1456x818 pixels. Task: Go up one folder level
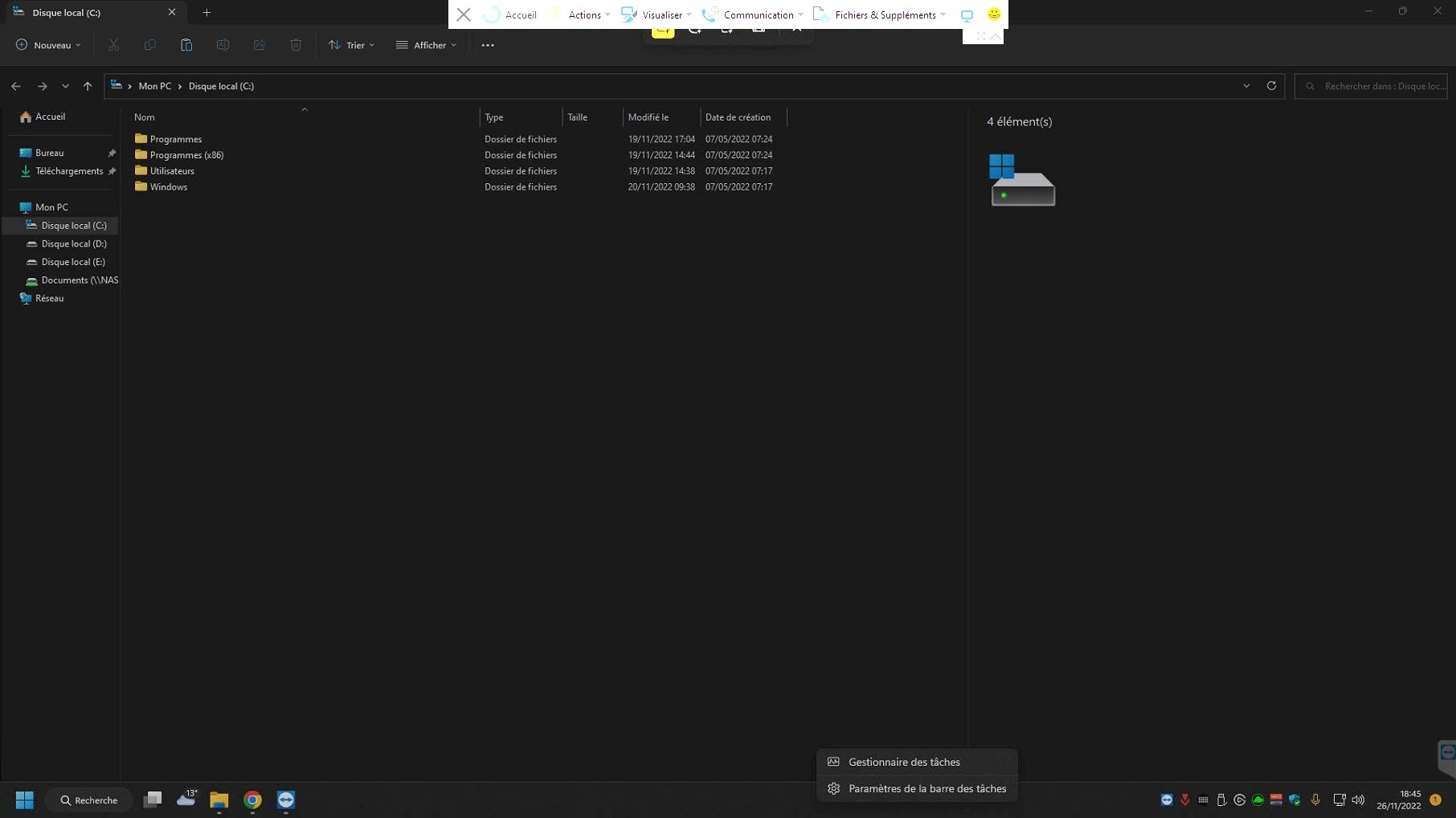coord(88,86)
